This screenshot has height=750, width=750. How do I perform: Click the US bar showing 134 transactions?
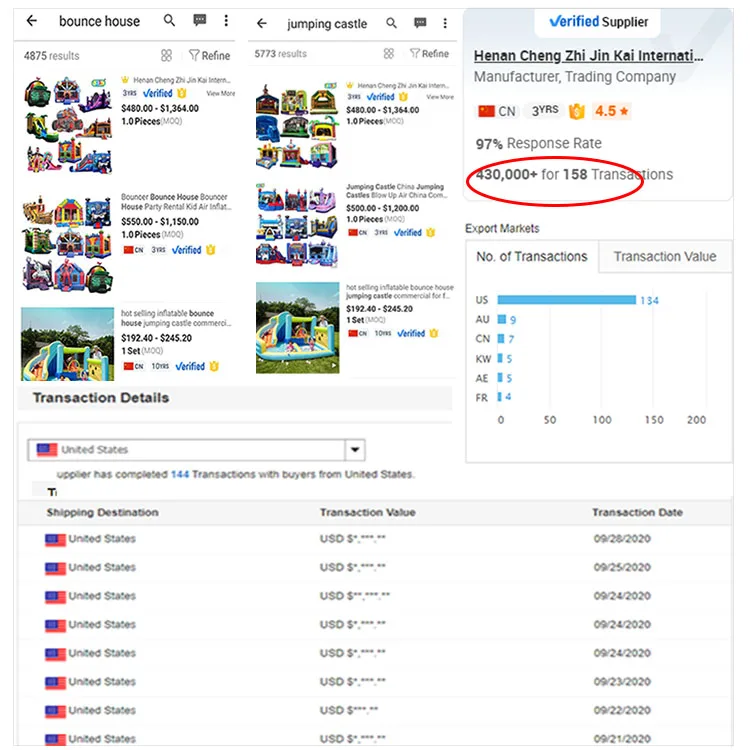567,300
